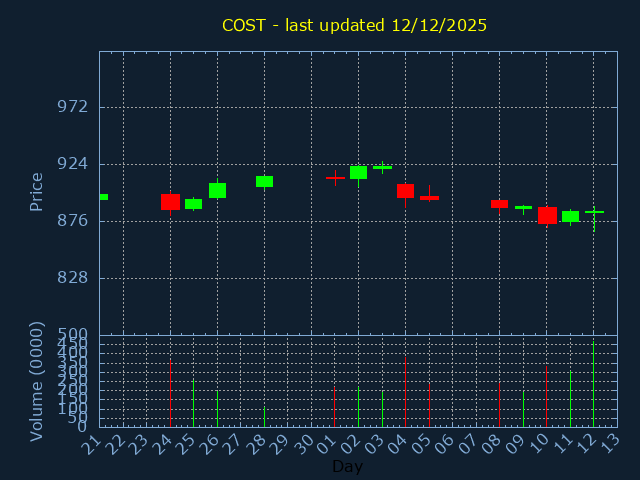Click the red volume bar for day 05

point(429,405)
